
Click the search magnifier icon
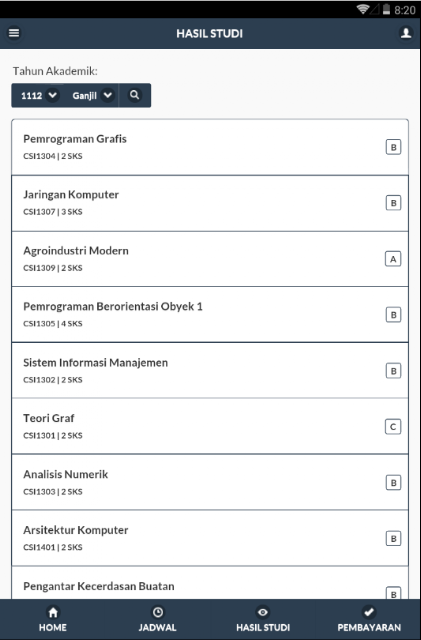tap(134, 95)
